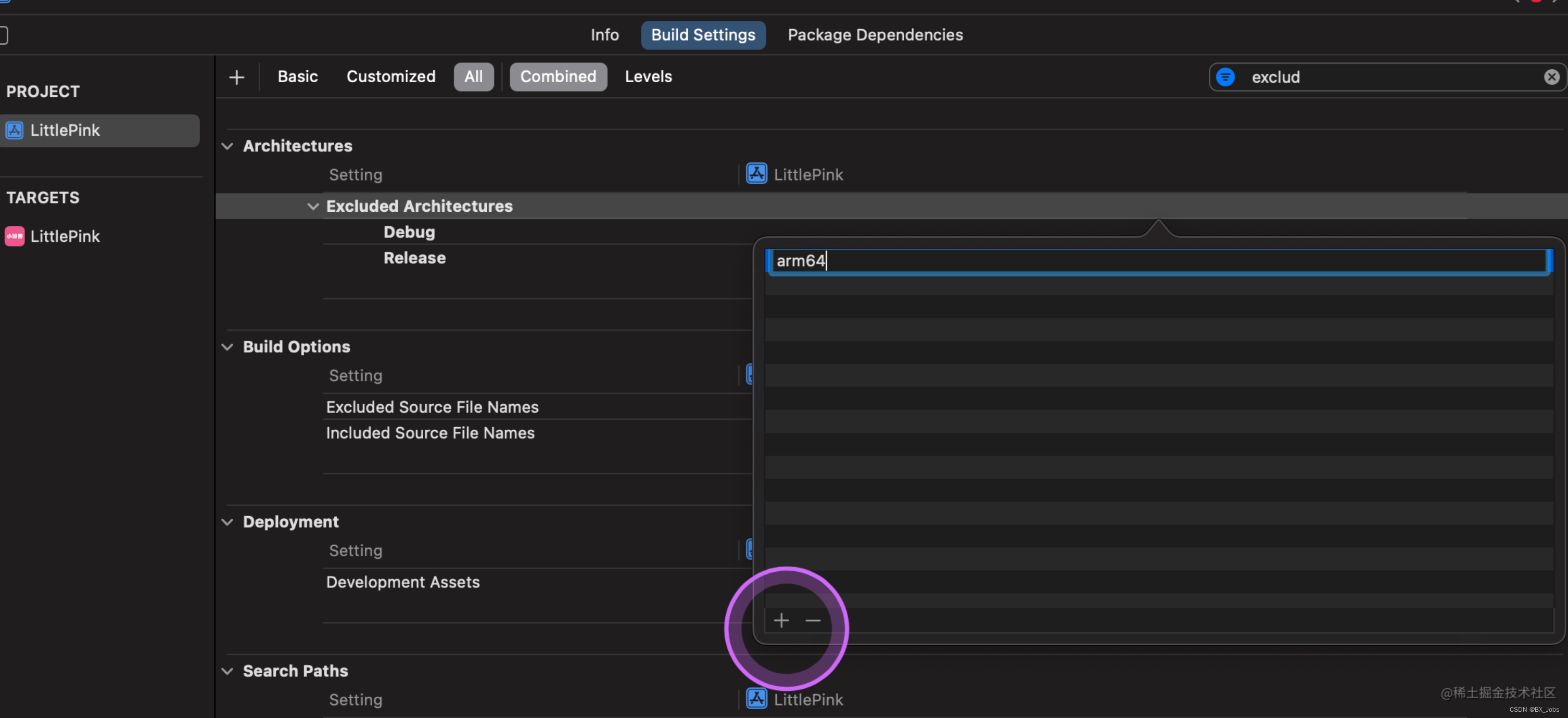Viewport: 1568px width, 718px height.
Task: Select the Excluded Source File Names row
Action: [432, 407]
